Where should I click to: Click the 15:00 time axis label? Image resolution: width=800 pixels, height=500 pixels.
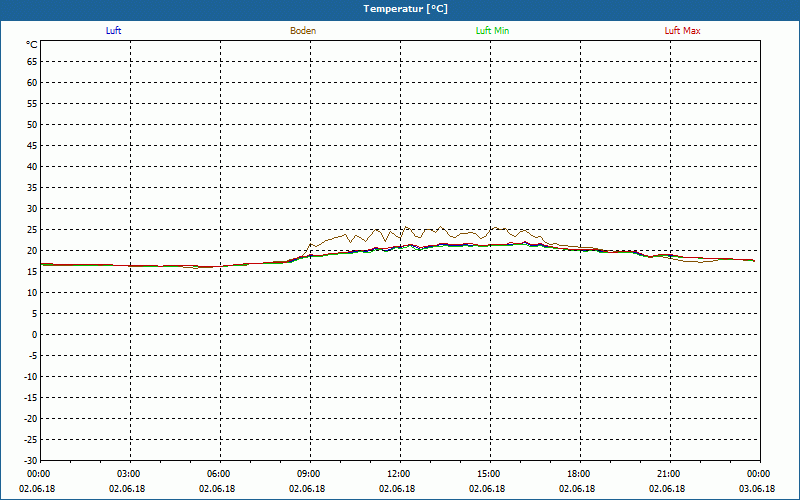tap(489, 474)
